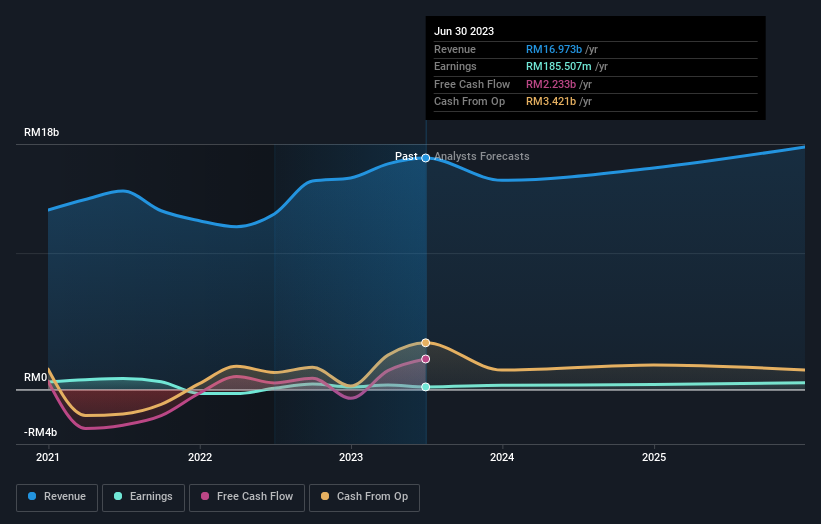This screenshot has width=821, height=524.
Task: Click the RM18b y-axis label
Action: click(x=41, y=132)
